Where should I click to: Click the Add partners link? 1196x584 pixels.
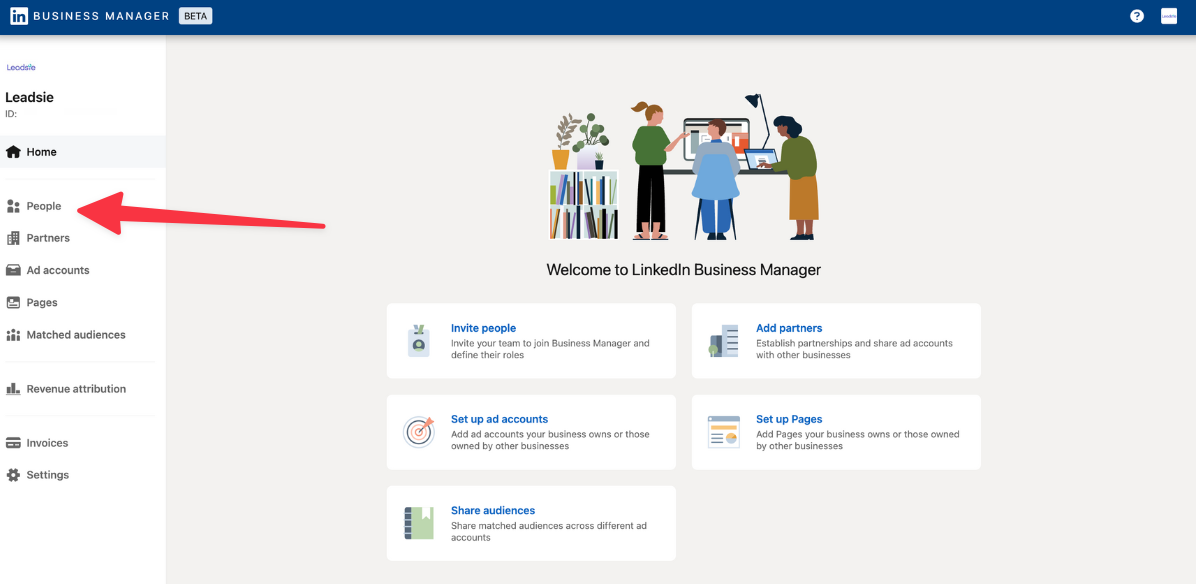tap(789, 327)
